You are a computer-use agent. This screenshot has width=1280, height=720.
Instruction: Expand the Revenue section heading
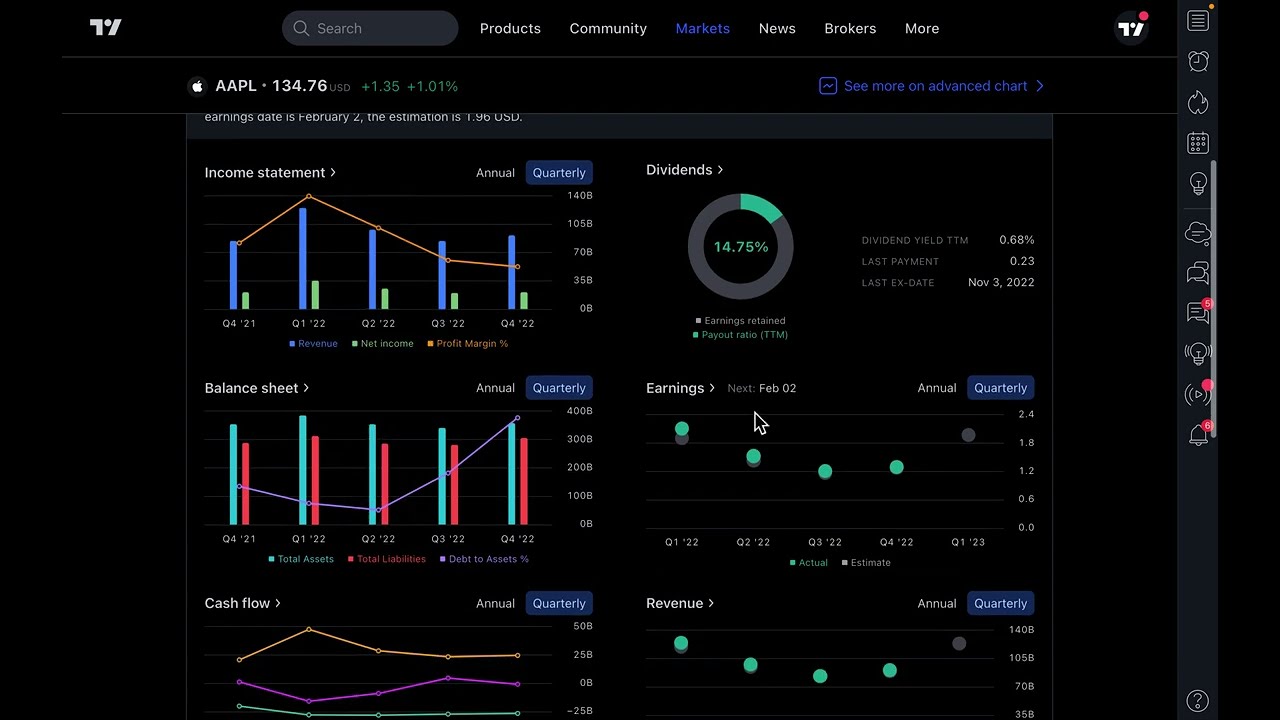point(680,603)
